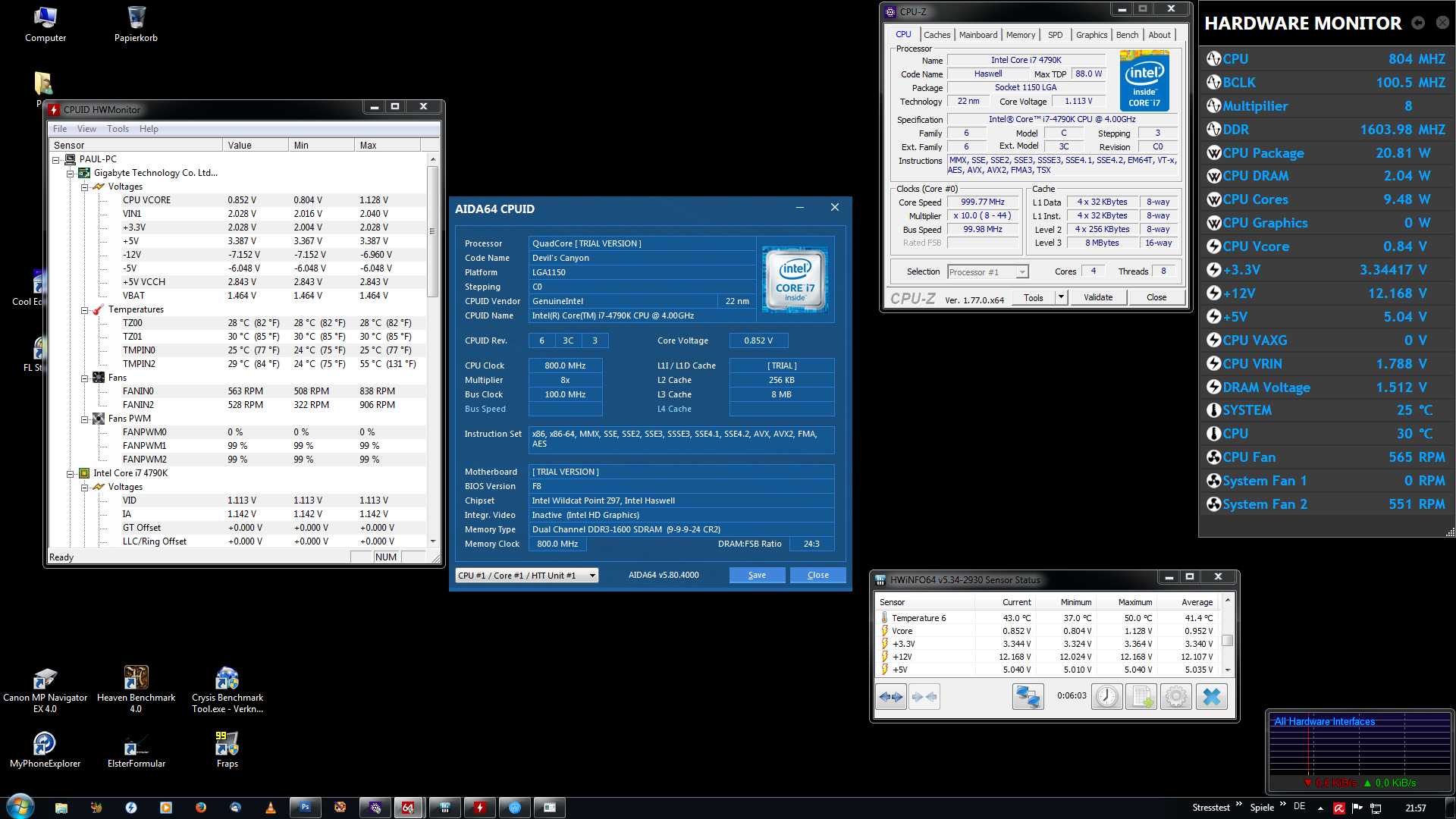Screen dimensions: 1456x819
Task: Click the Validate button in CPU-Z
Action: pyautogui.click(x=1097, y=297)
